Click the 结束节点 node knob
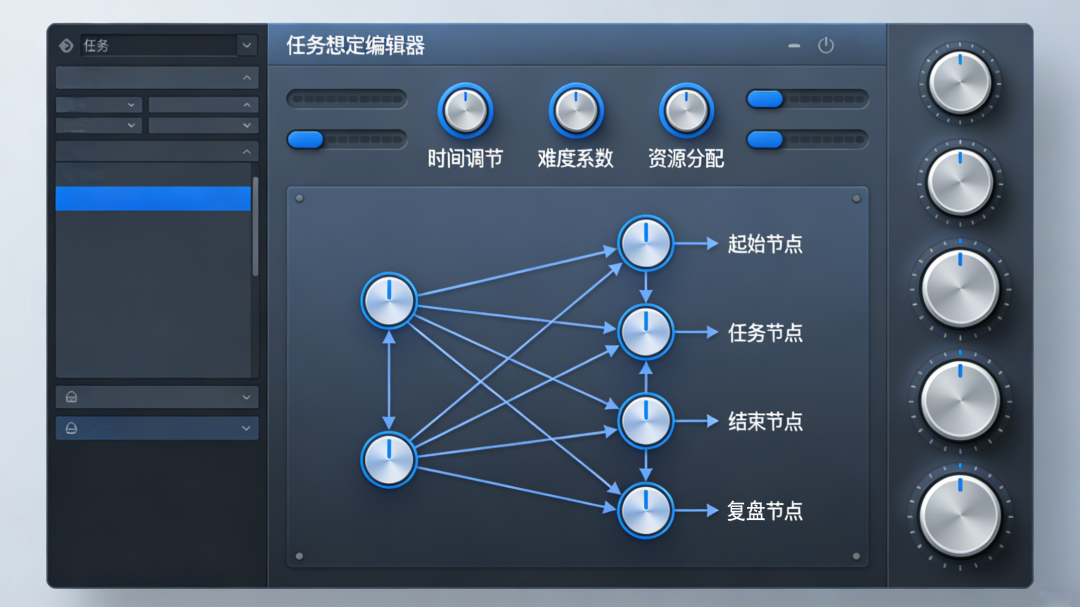Viewport: 1080px width, 607px height. point(645,421)
